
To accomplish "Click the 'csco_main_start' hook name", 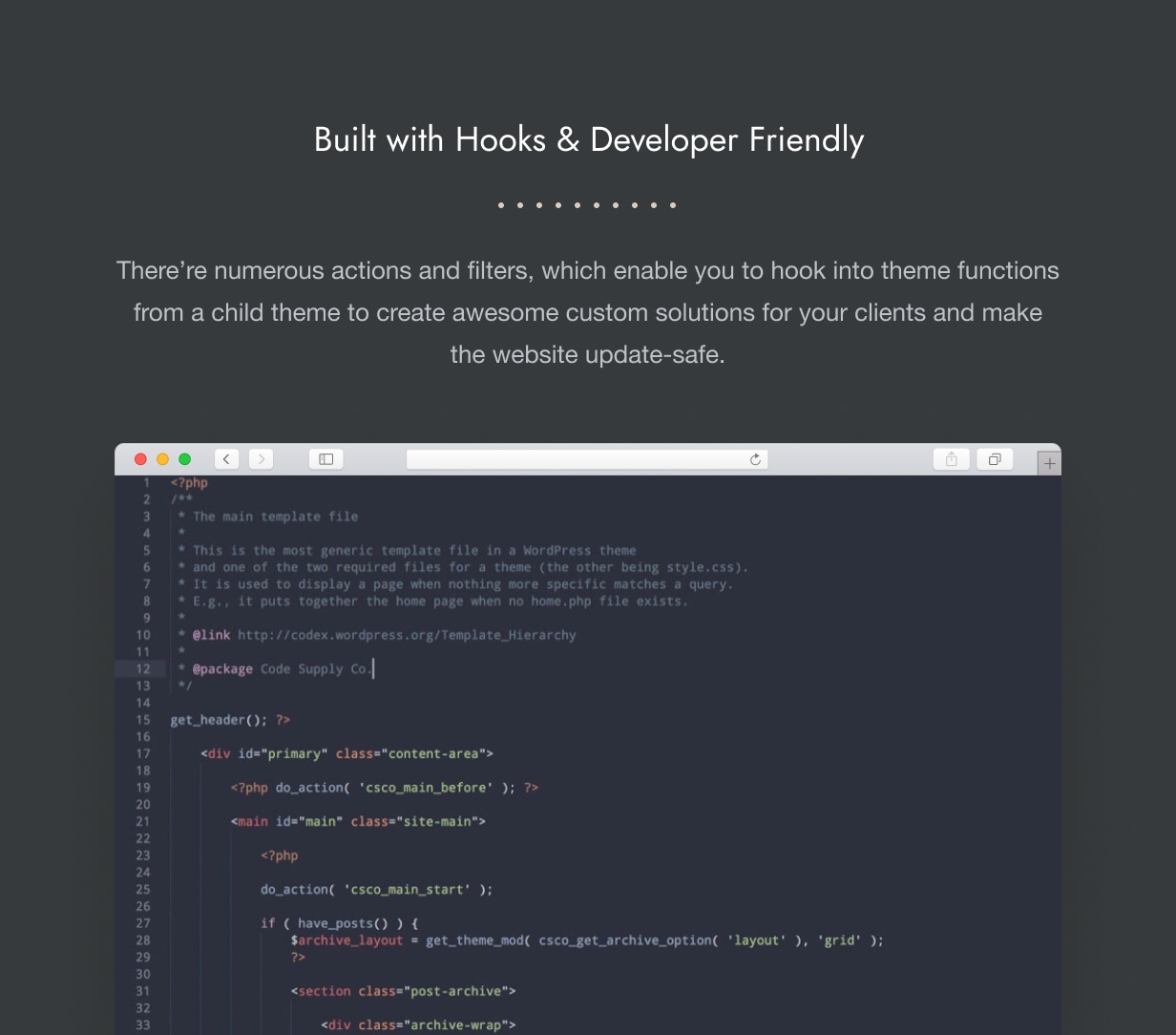I will coord(408,890).
